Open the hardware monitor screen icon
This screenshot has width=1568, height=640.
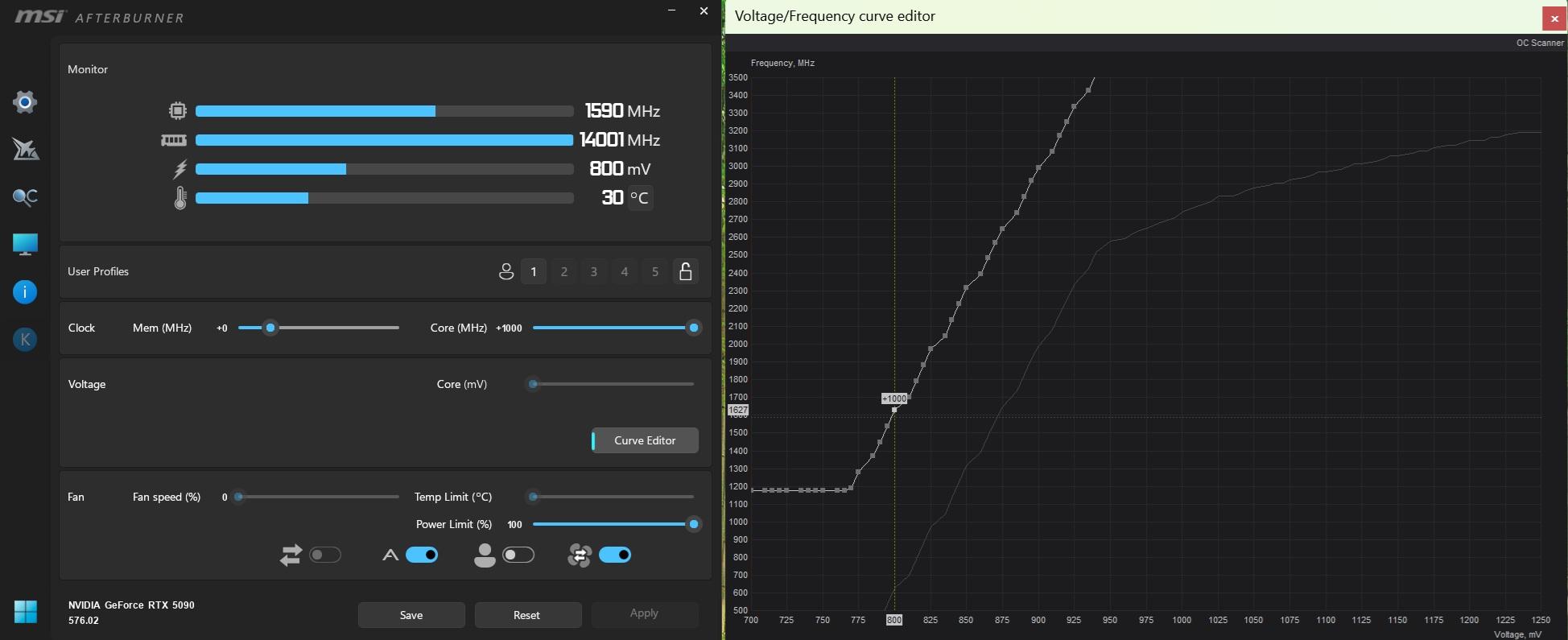(25, 244)
